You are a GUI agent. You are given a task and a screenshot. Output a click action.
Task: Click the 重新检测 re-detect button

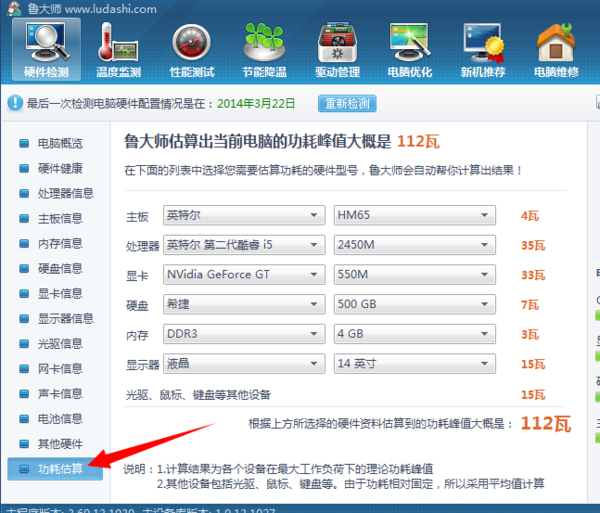348,104
